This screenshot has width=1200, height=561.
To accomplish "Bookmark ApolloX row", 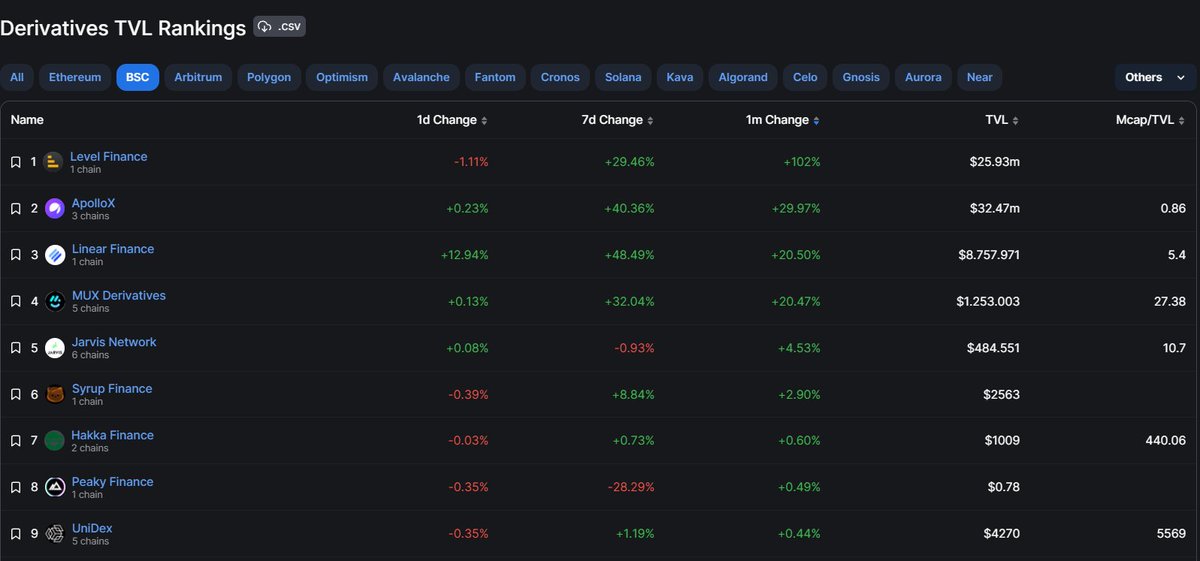I will point(16,208).
